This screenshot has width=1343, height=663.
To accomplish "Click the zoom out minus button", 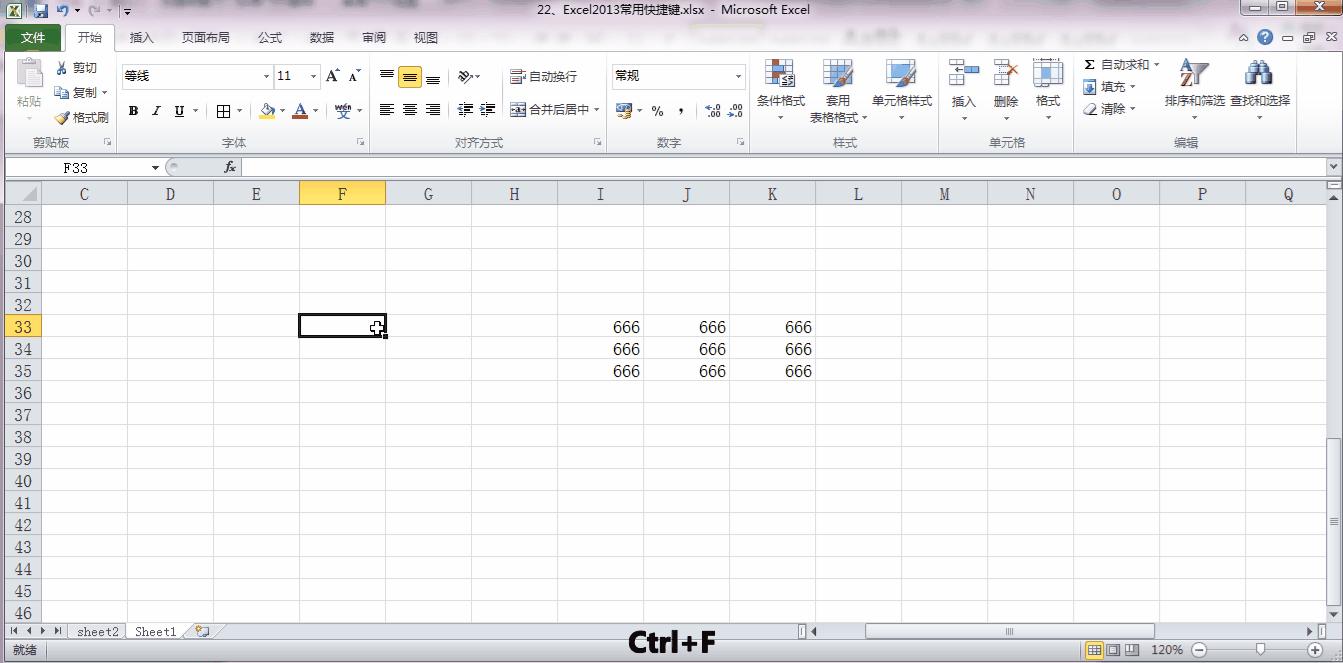I will point(1198,650).
